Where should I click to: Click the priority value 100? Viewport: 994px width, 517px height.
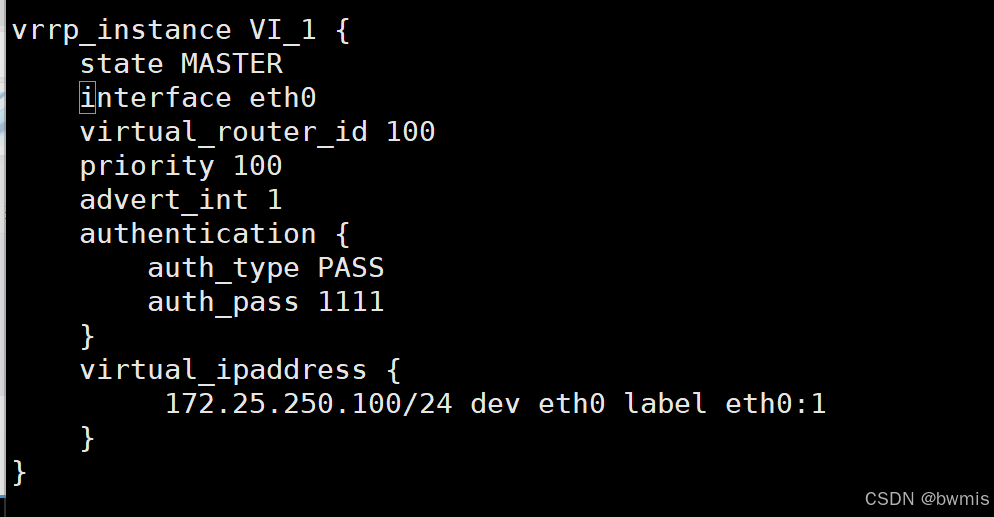(257, 166)
